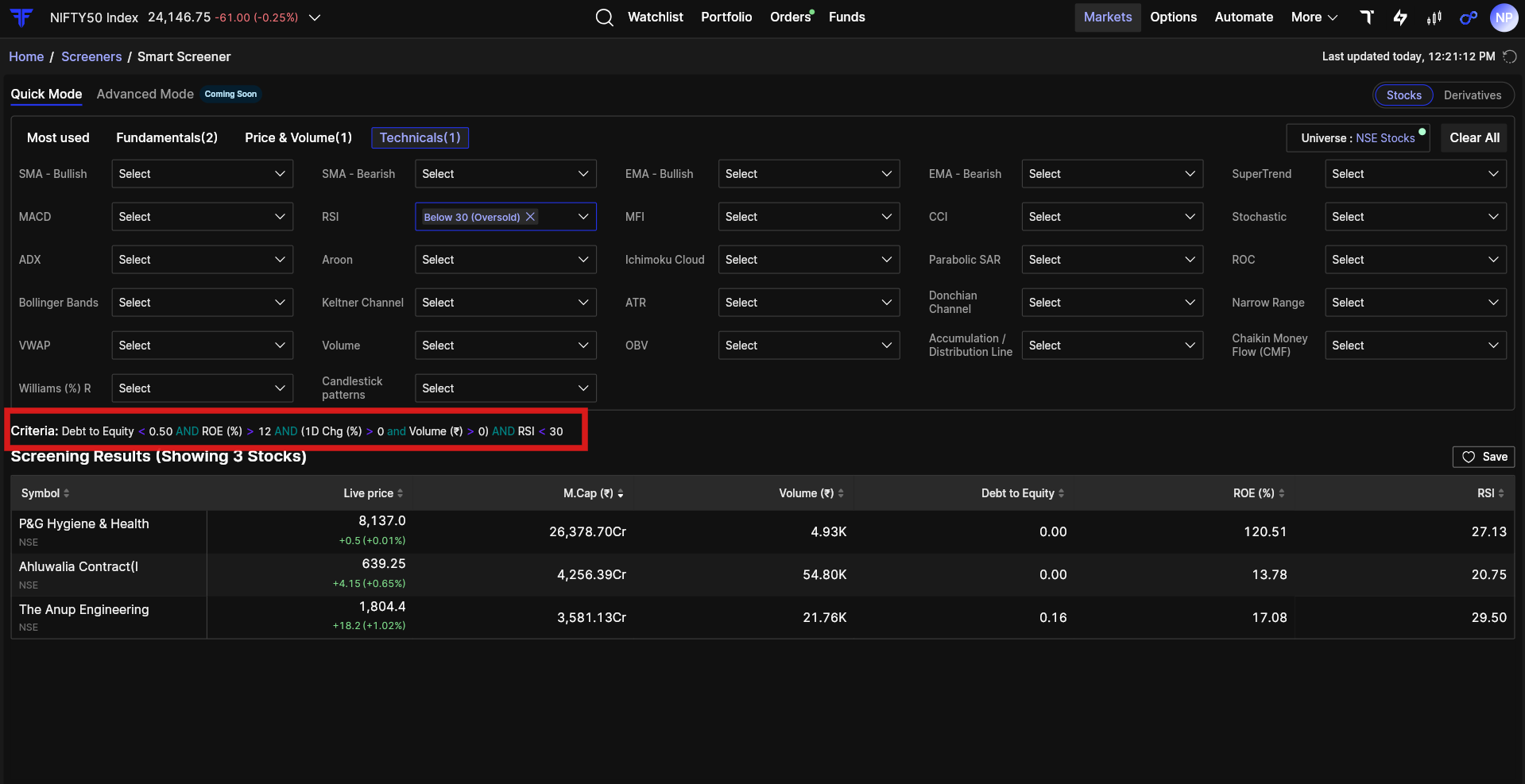Expand the NIFTY50 Index chevron
Viewport: 1525px width, 784px height.
point(315,17)
